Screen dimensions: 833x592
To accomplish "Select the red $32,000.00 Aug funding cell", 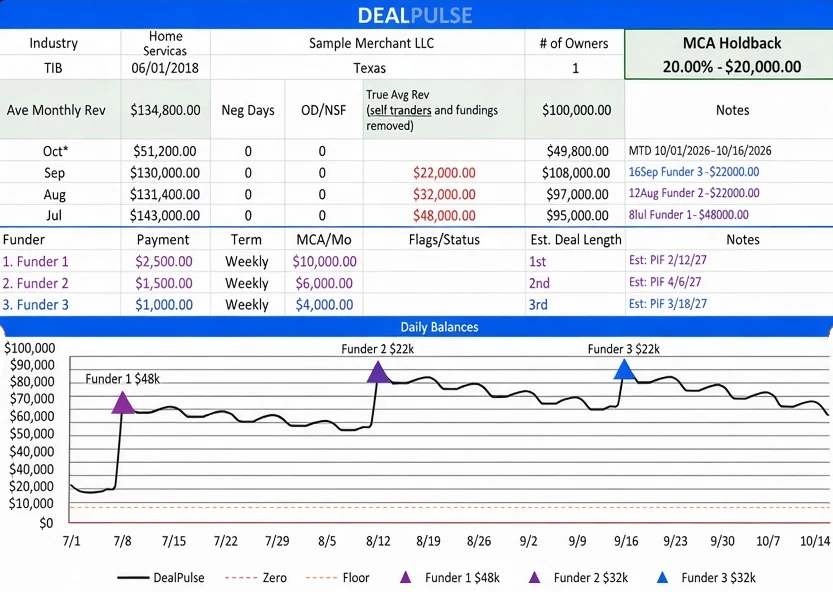I will coord(444,194).
